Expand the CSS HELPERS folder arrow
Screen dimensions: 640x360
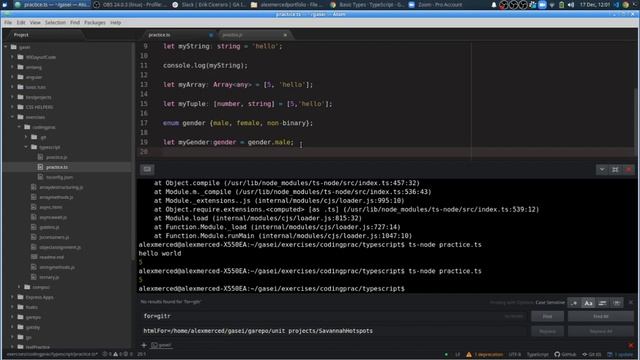(12, 107)
